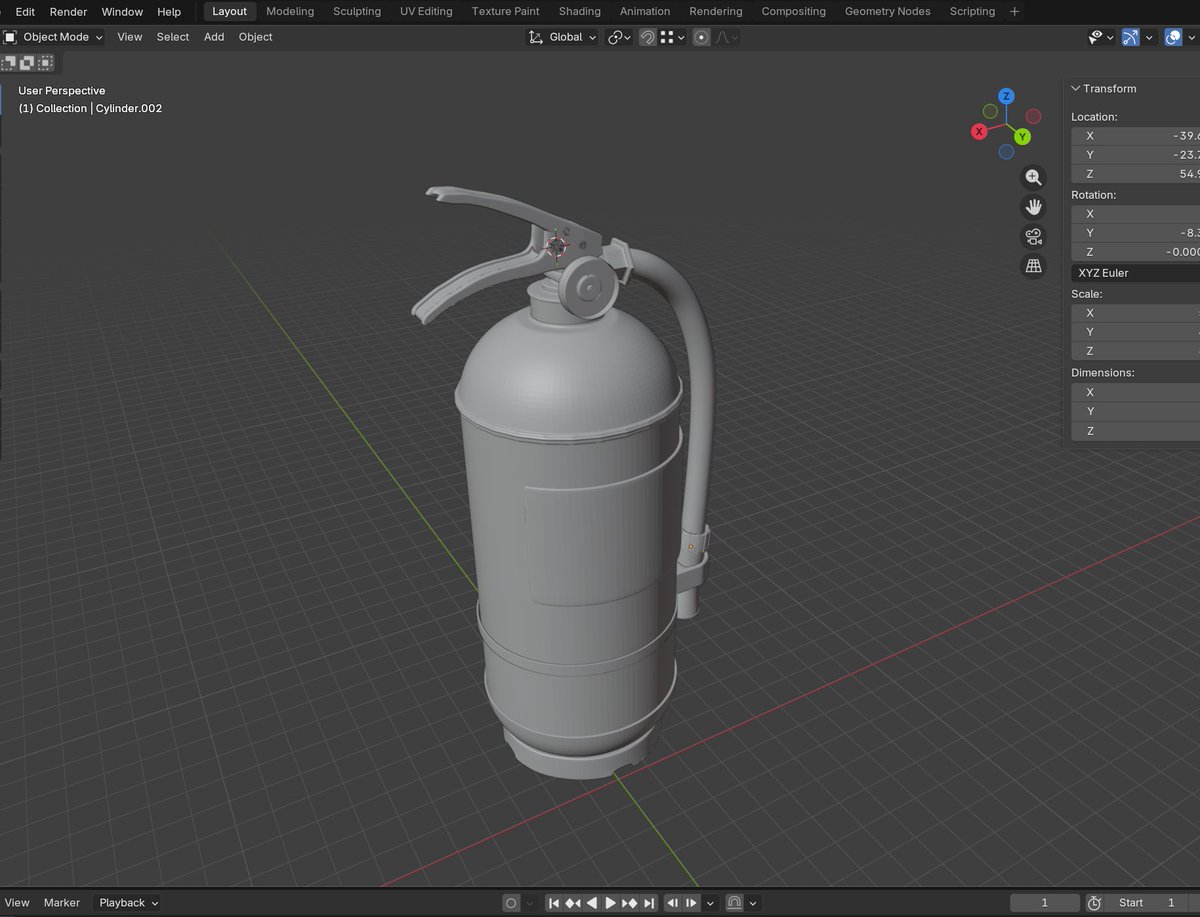Open viewport Object menu
This screenshot has width=1200, height=917.
pos(255,37)
